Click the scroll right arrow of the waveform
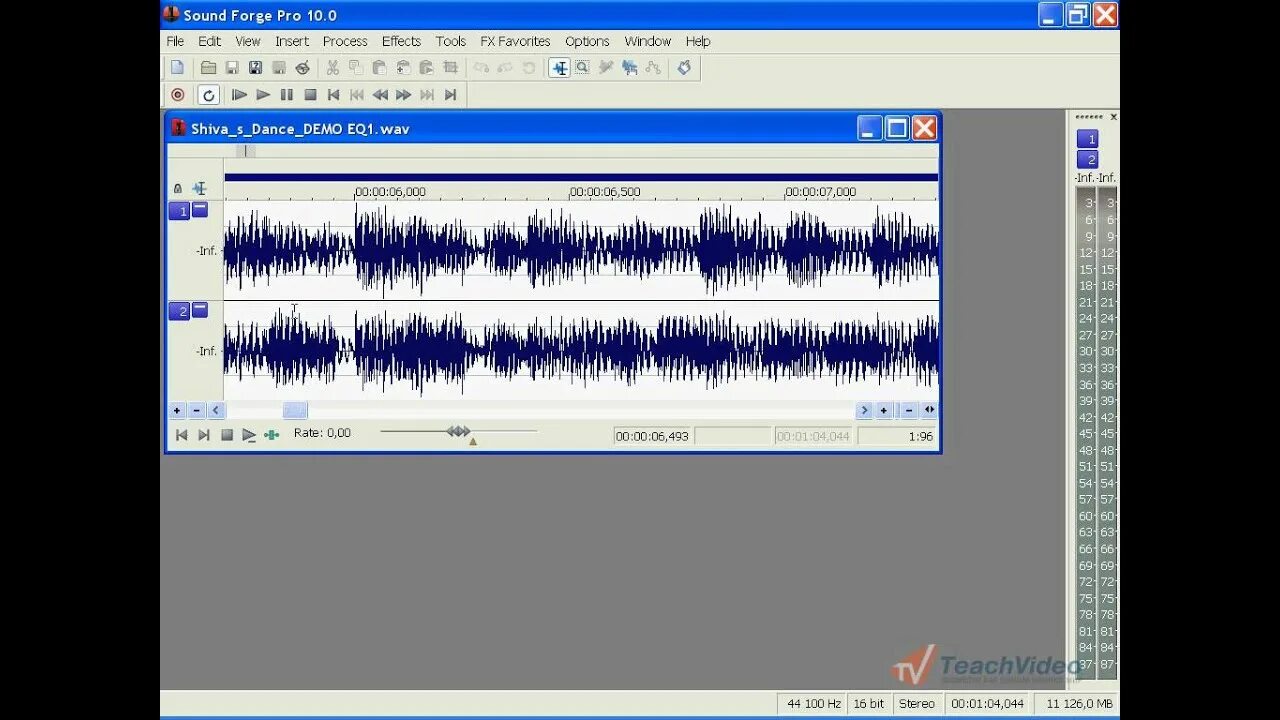This screenshot has height=720, width=1280. pos(864,410)
